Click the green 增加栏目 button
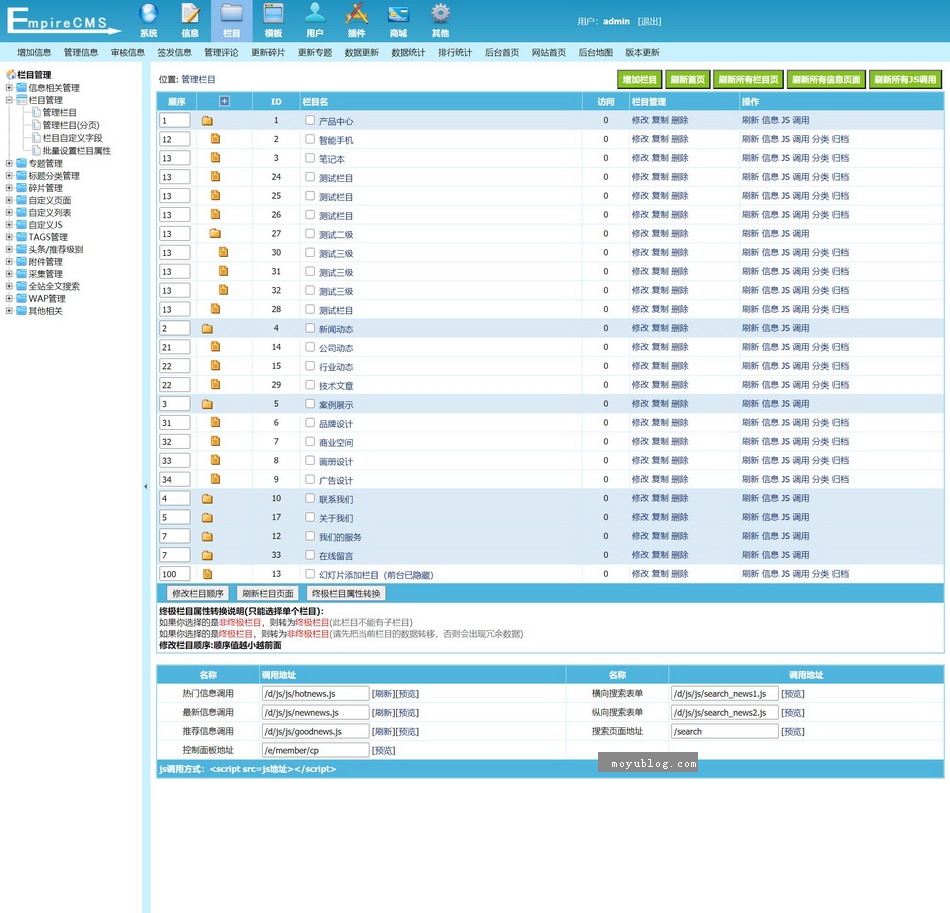The width and height of the screenshot is (950, 913). [x=639, y=79]
